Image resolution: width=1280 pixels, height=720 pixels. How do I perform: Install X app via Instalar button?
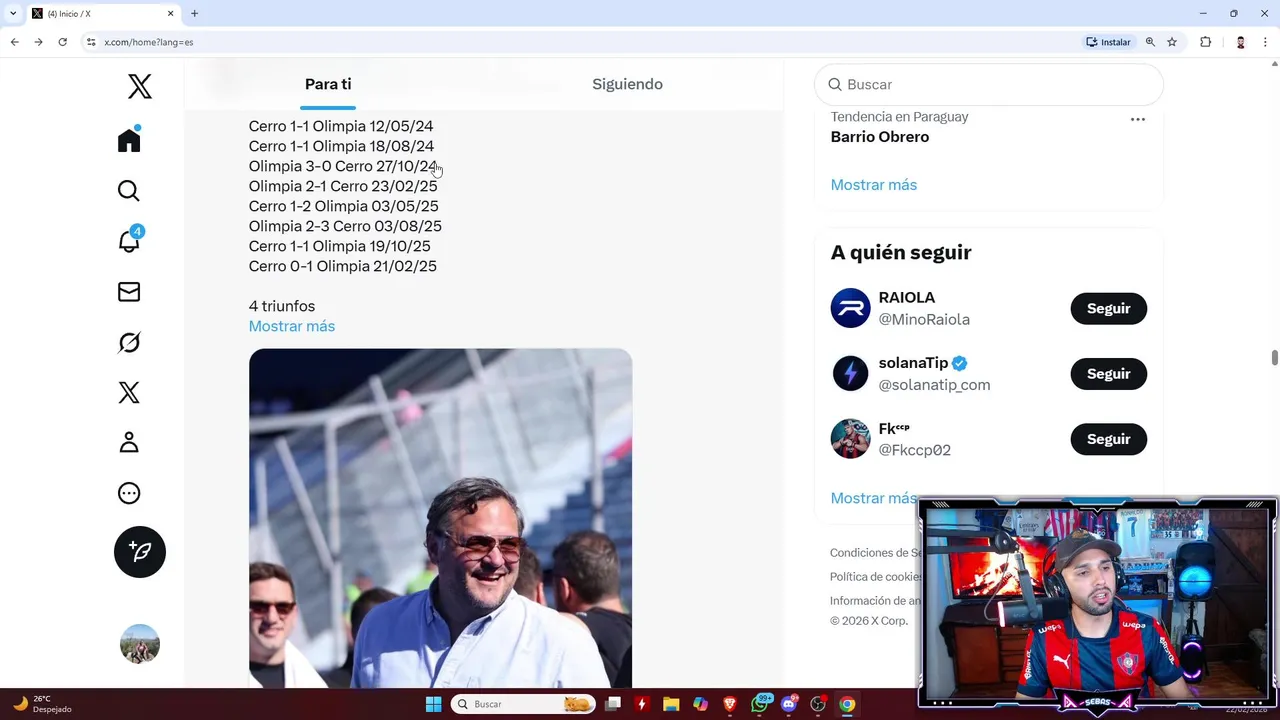coord(1108,42)
